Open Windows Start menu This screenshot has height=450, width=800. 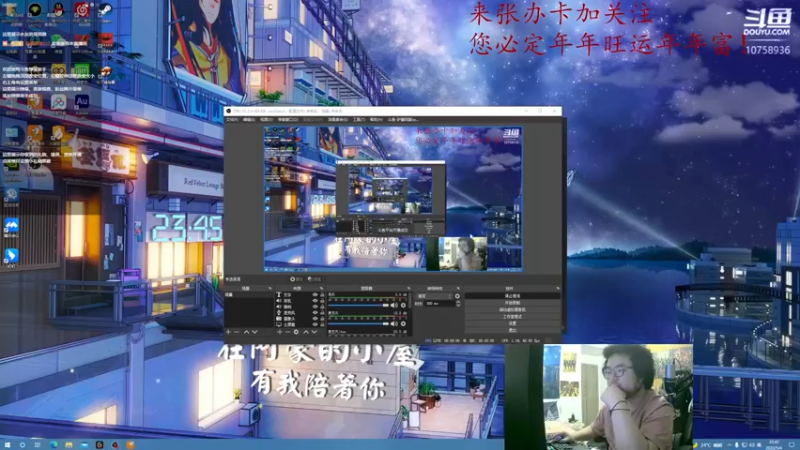(7, 445)
